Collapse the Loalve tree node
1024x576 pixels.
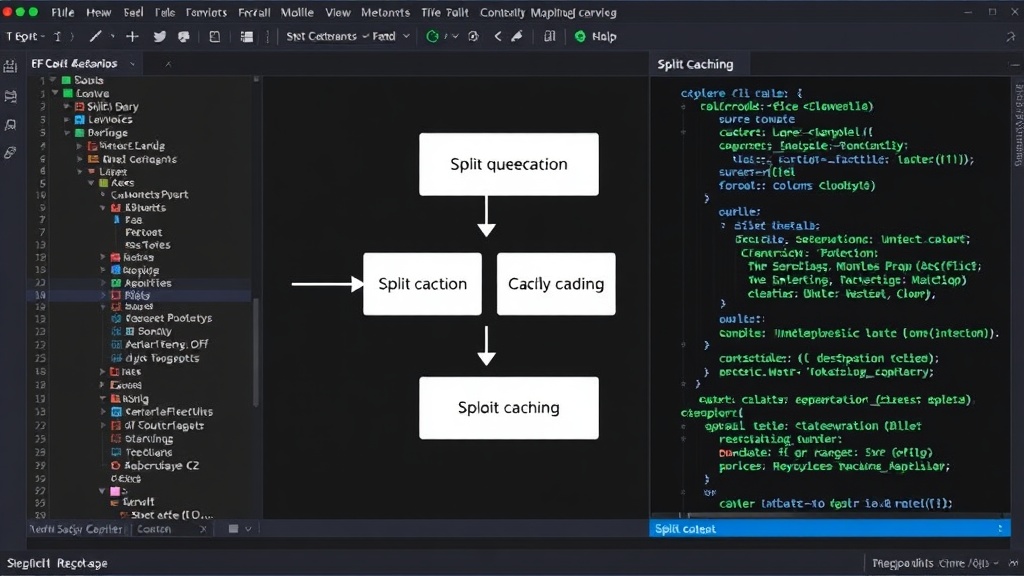click(55, 93)
